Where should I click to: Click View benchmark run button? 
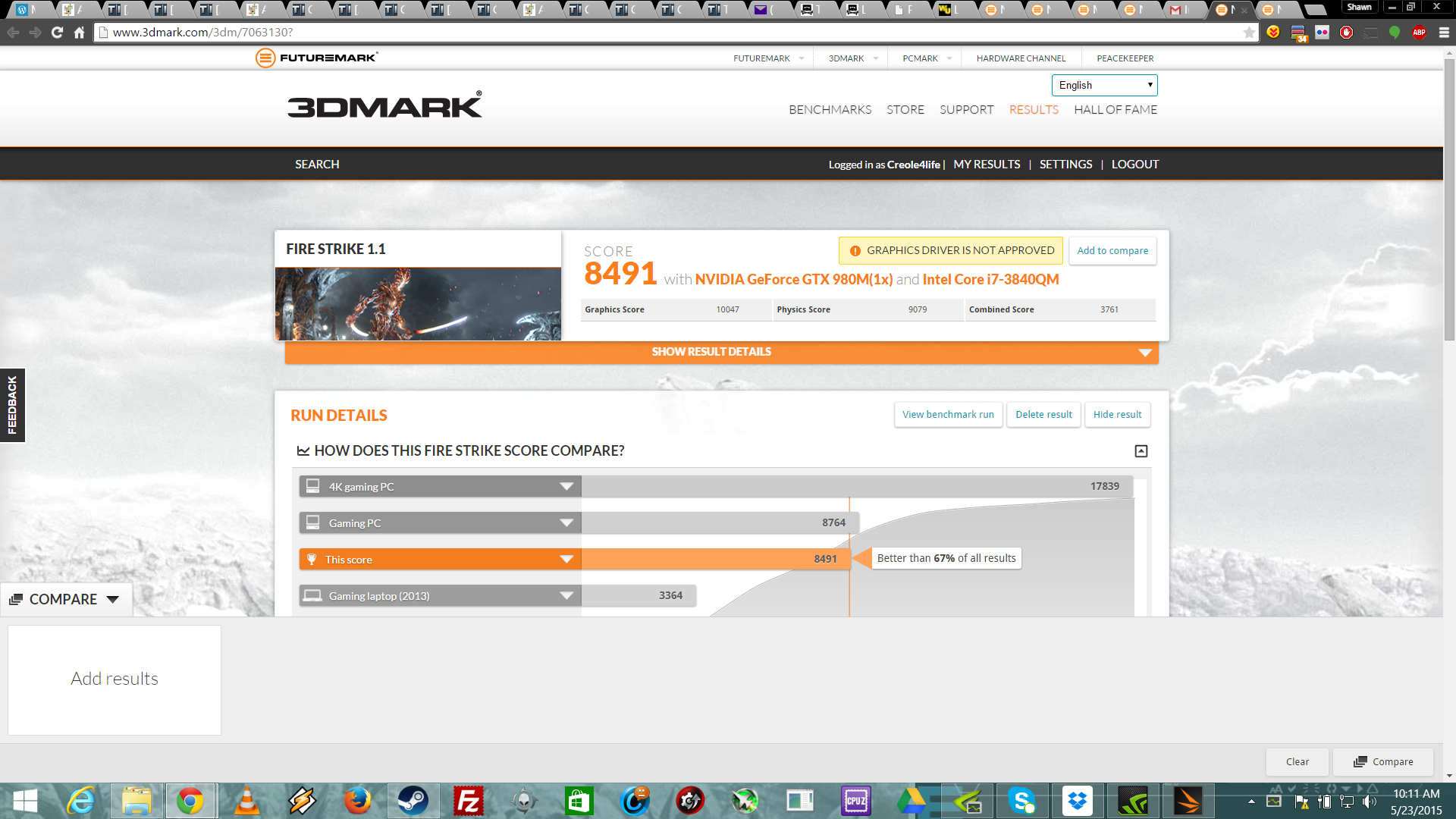(948, 415)
